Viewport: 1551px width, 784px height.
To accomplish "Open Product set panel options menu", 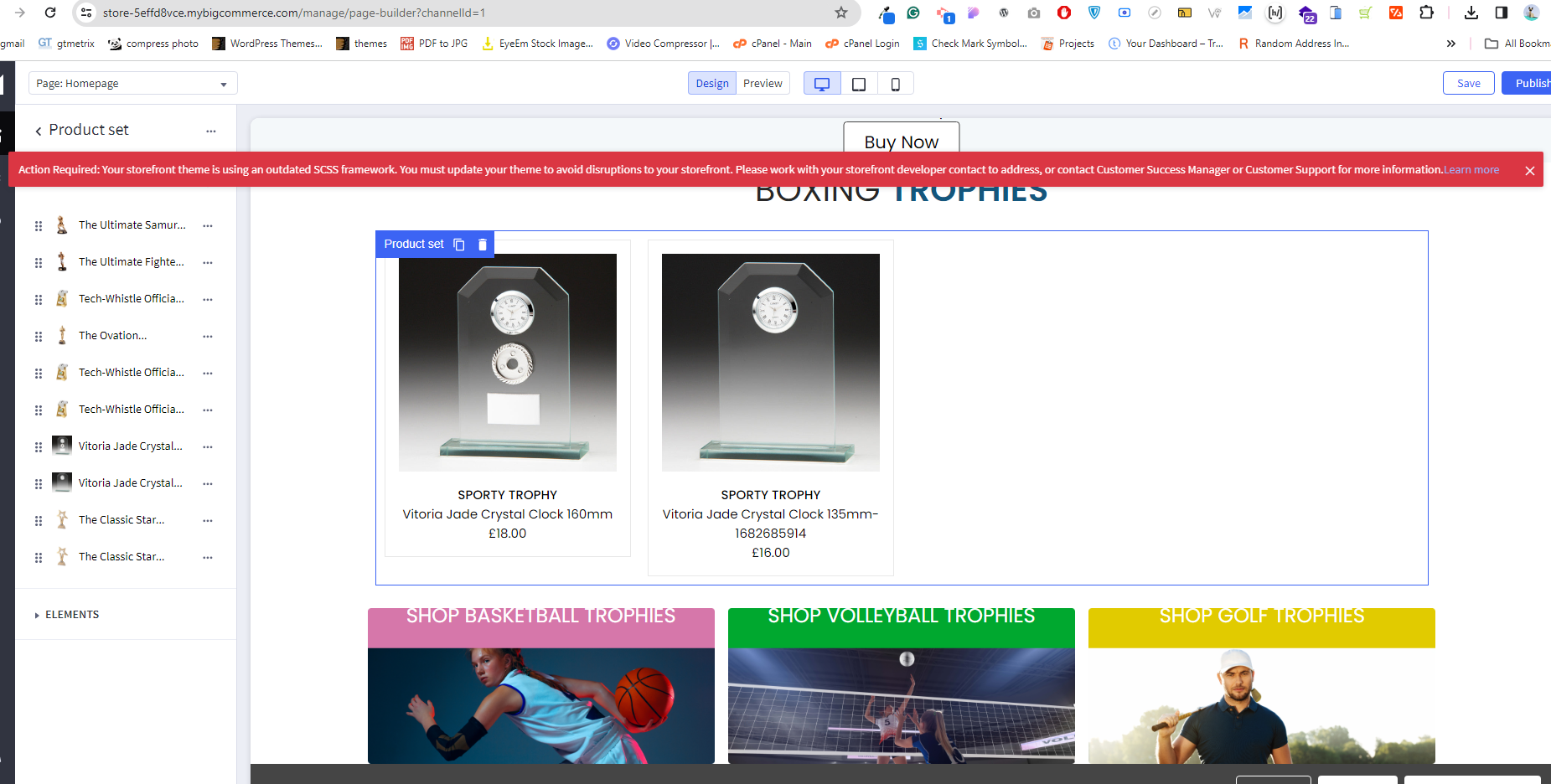I will point(211,131).
